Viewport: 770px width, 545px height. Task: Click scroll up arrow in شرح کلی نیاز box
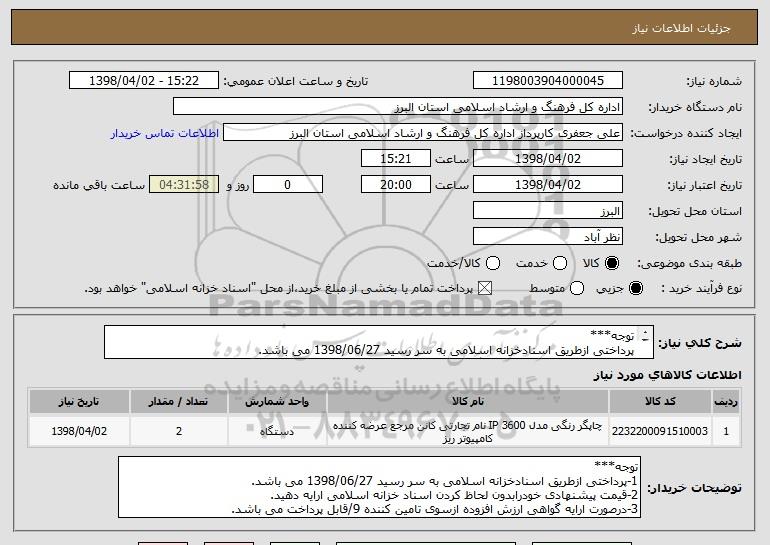tap(645, 332)
